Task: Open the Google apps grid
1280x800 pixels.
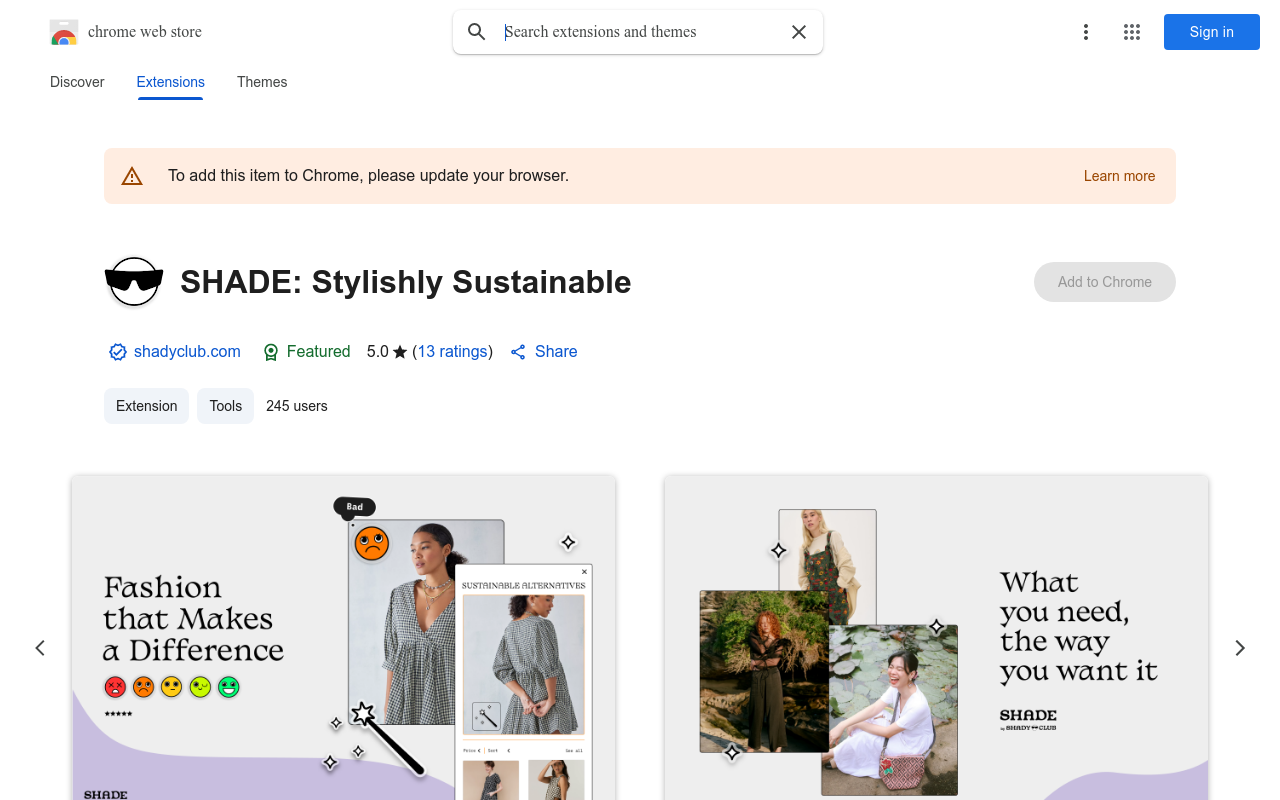Action: (x=1132, y=32)
